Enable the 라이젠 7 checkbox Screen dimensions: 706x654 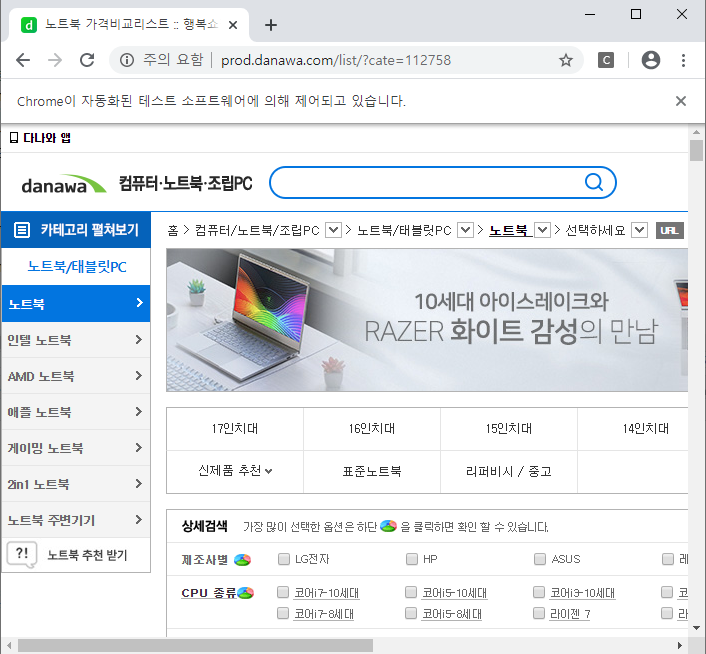point(539,613)
